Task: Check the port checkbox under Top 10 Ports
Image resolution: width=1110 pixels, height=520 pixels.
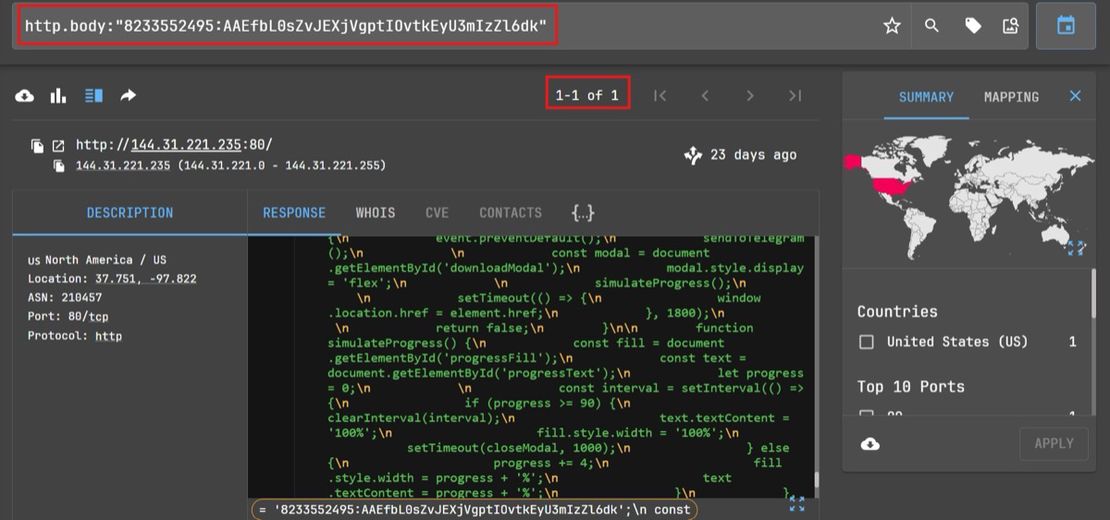Action: (x=866, y=413)
